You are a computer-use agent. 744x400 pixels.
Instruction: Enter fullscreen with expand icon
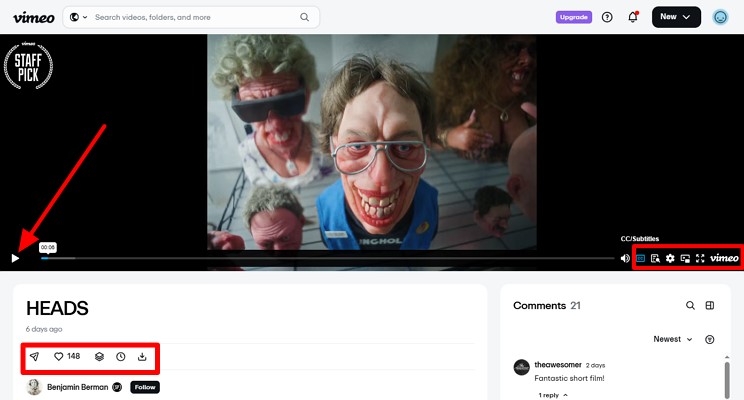click(700, 258)
